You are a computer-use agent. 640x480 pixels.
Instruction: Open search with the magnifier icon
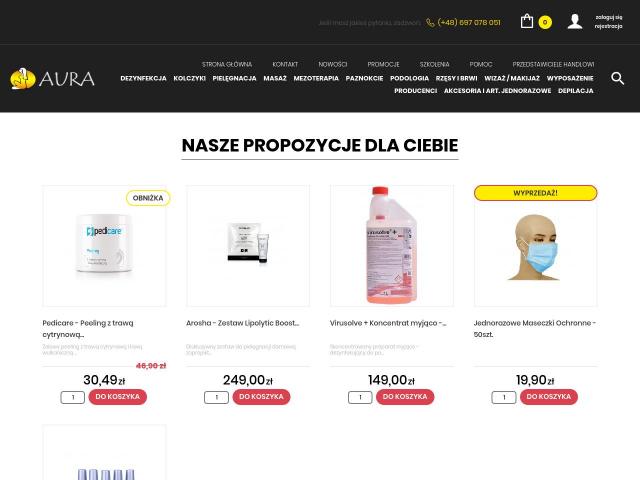pos(617,78)
